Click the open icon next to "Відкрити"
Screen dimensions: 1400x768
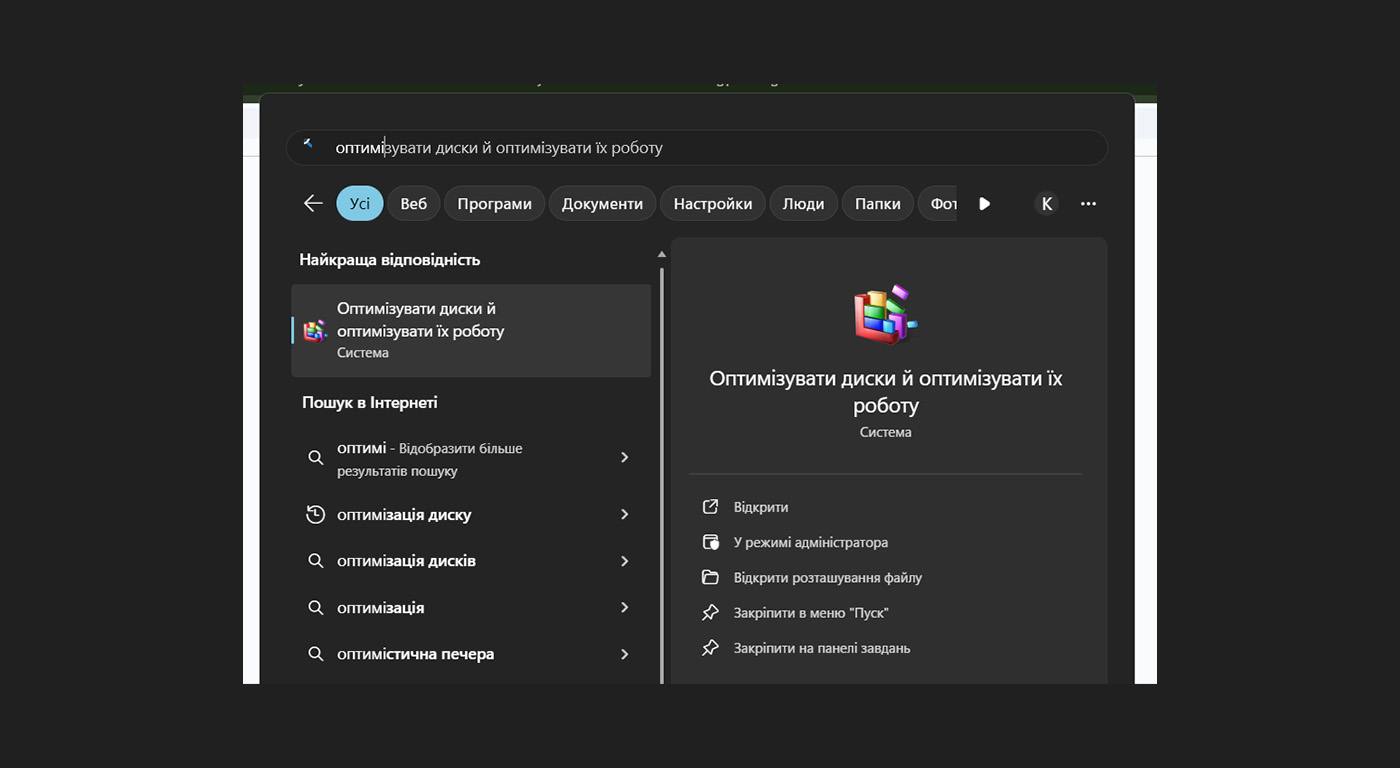[710, 507]
